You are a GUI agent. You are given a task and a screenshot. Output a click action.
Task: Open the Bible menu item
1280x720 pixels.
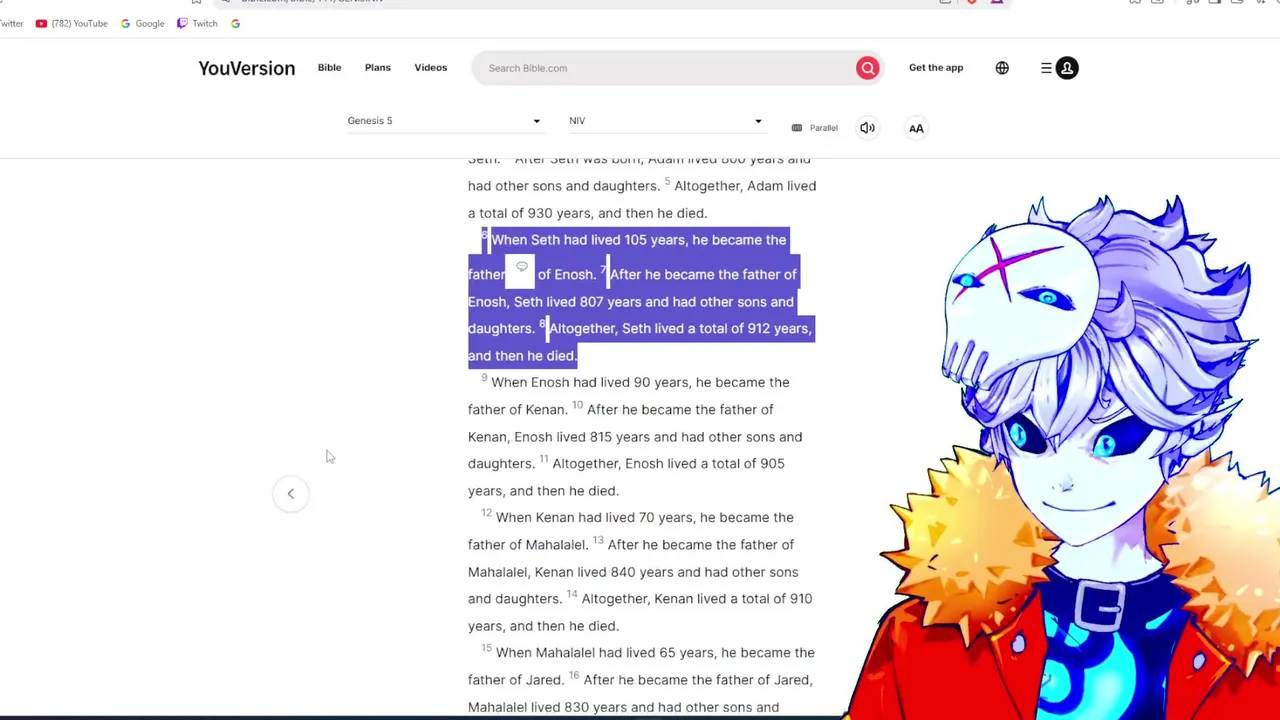pyautogui.click(x=329, y=67)
